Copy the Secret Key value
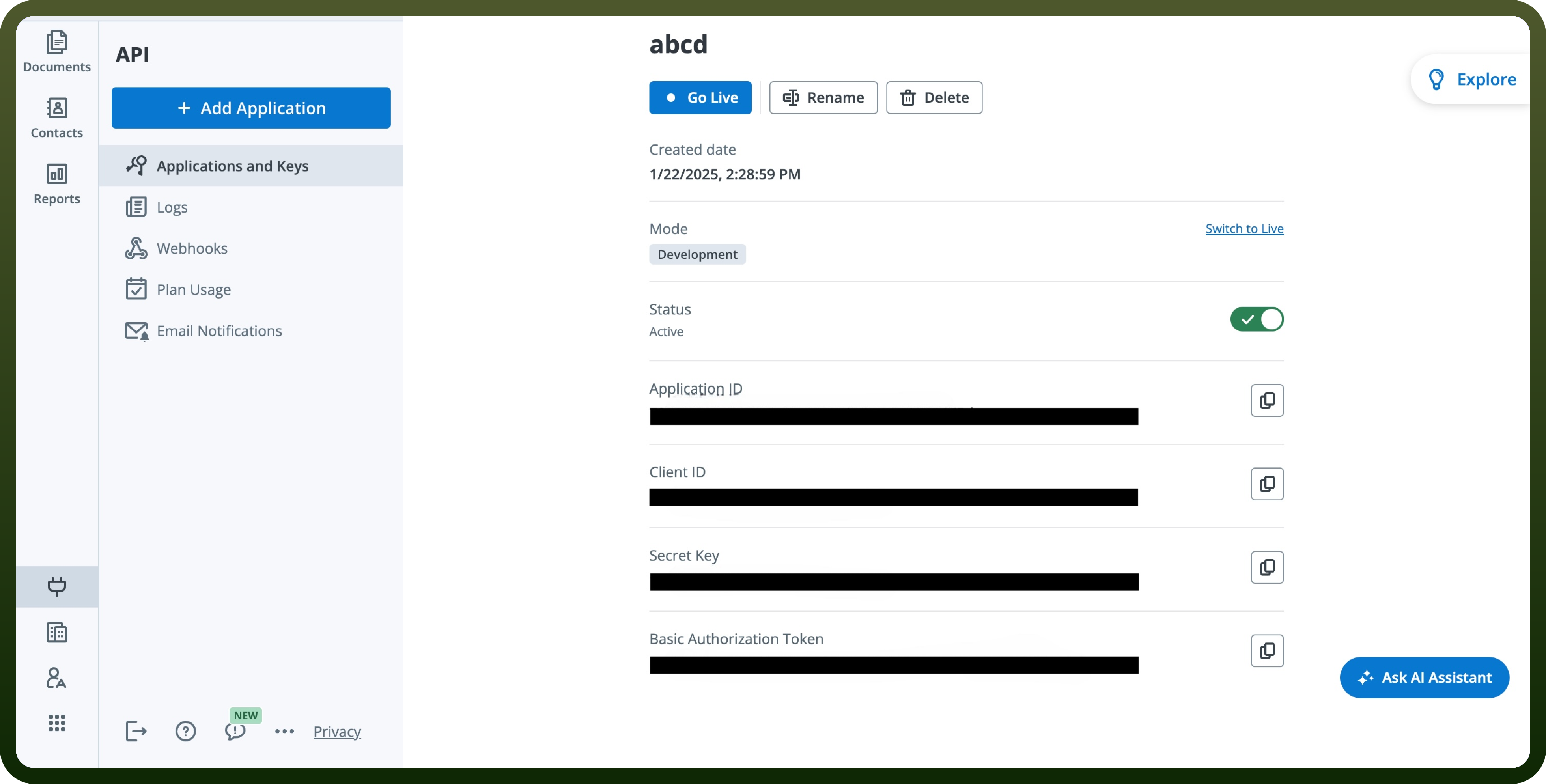Viewport: 1546px width, 784px height. pyautogui.click(x=1267, y=567)
